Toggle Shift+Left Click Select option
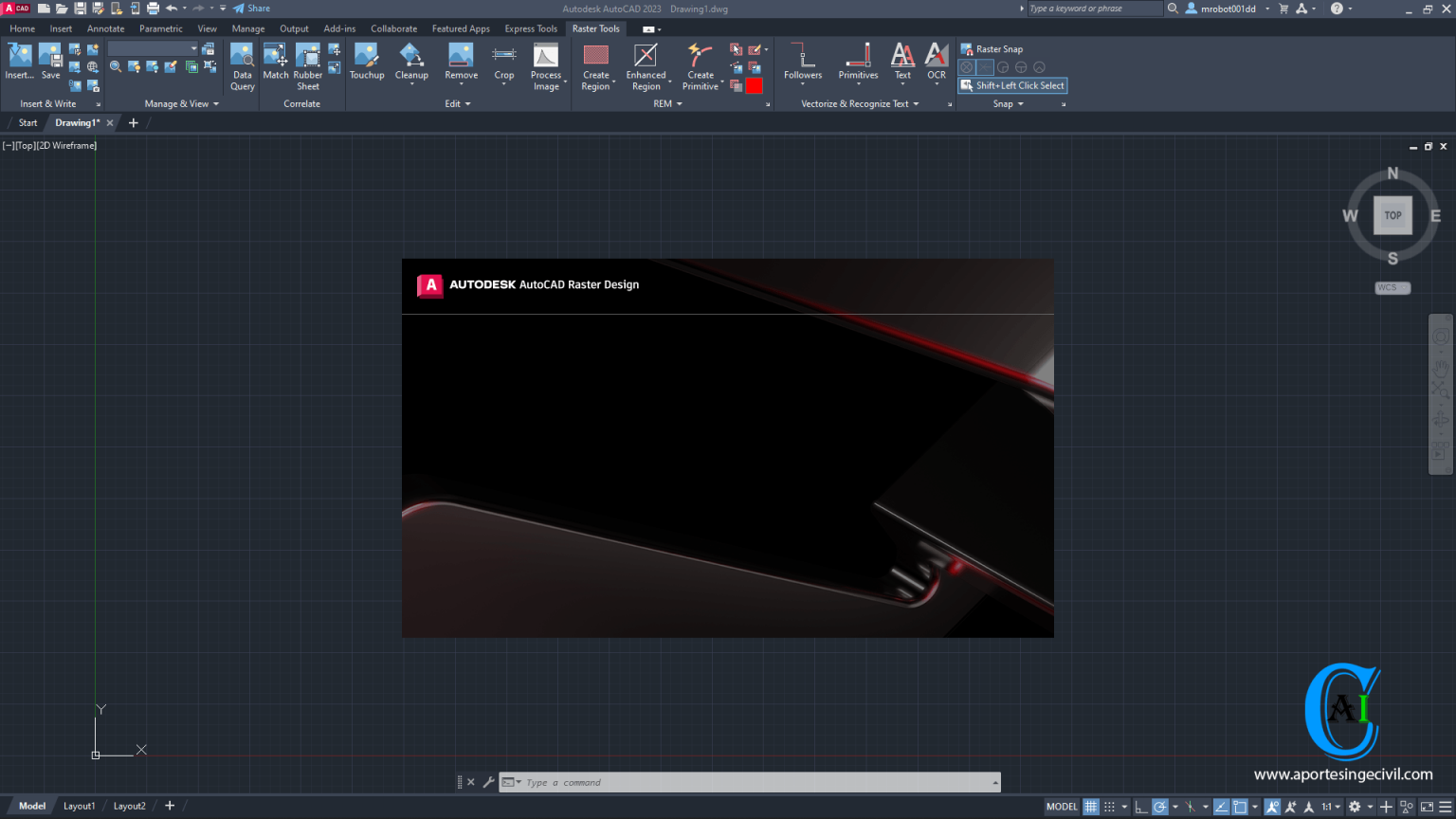 tap(1012, 85)
